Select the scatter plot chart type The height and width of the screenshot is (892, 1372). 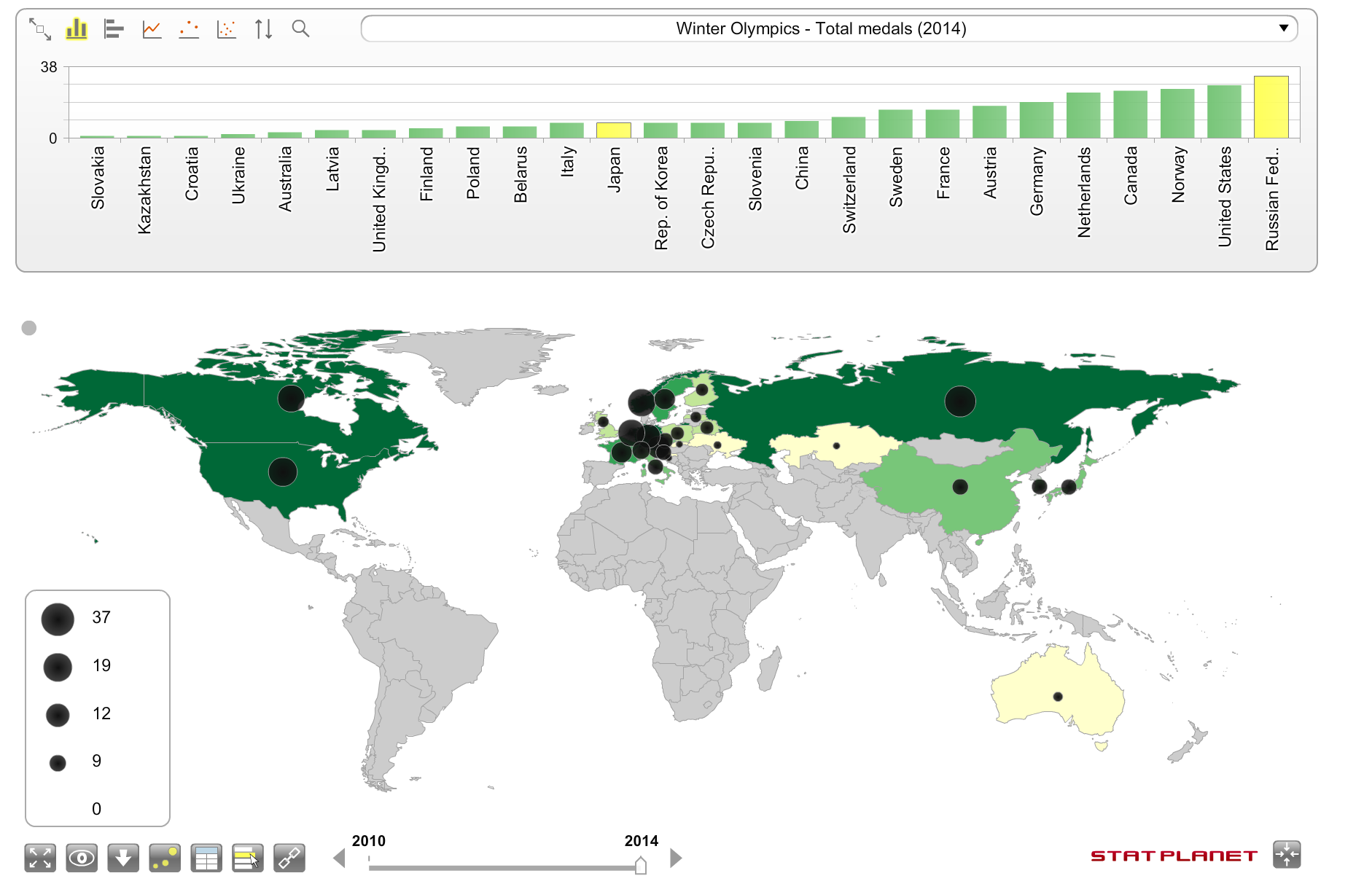click(227, 29)
